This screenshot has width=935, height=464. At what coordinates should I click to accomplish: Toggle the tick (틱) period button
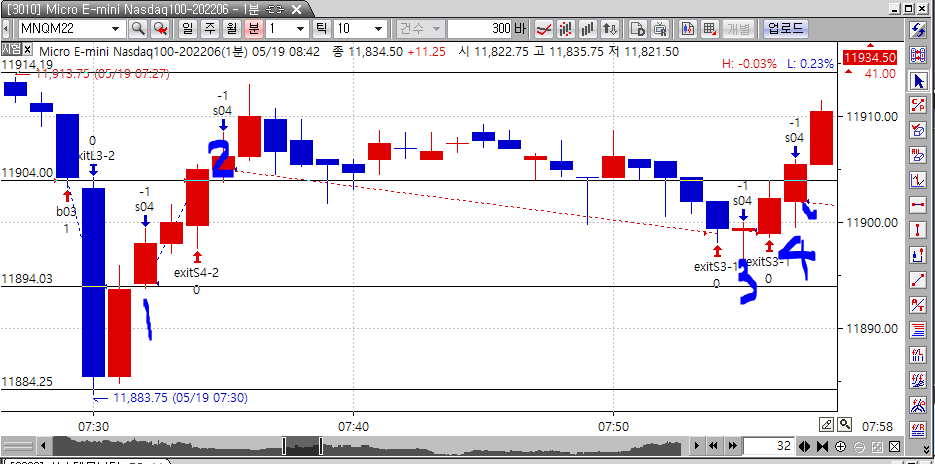pyautogui.click(x=320, y=28)
